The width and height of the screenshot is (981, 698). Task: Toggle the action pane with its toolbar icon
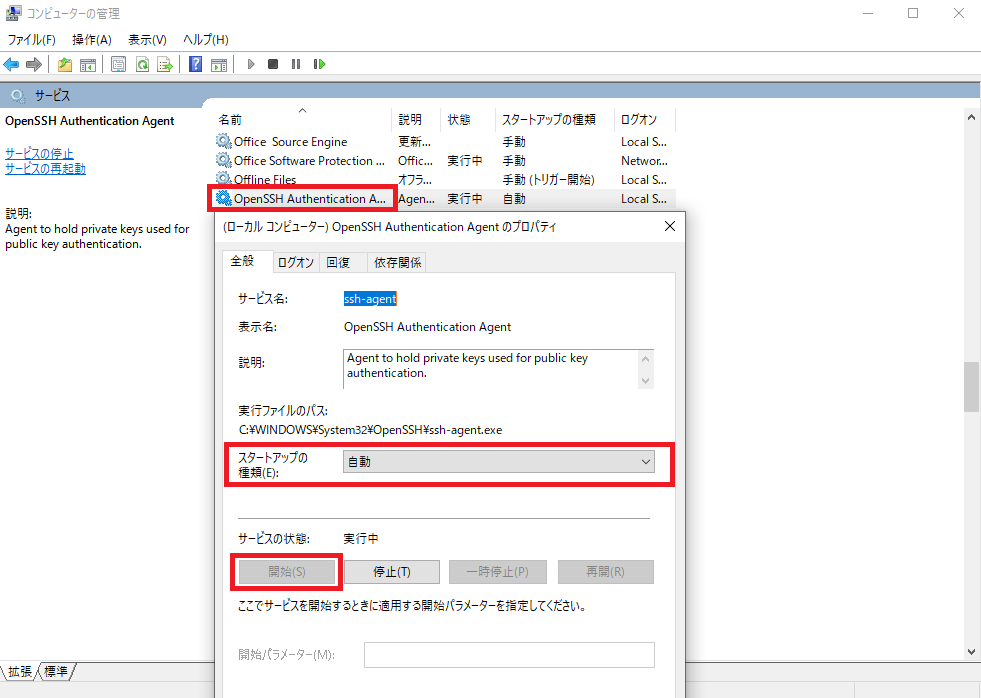coord(218,64)
